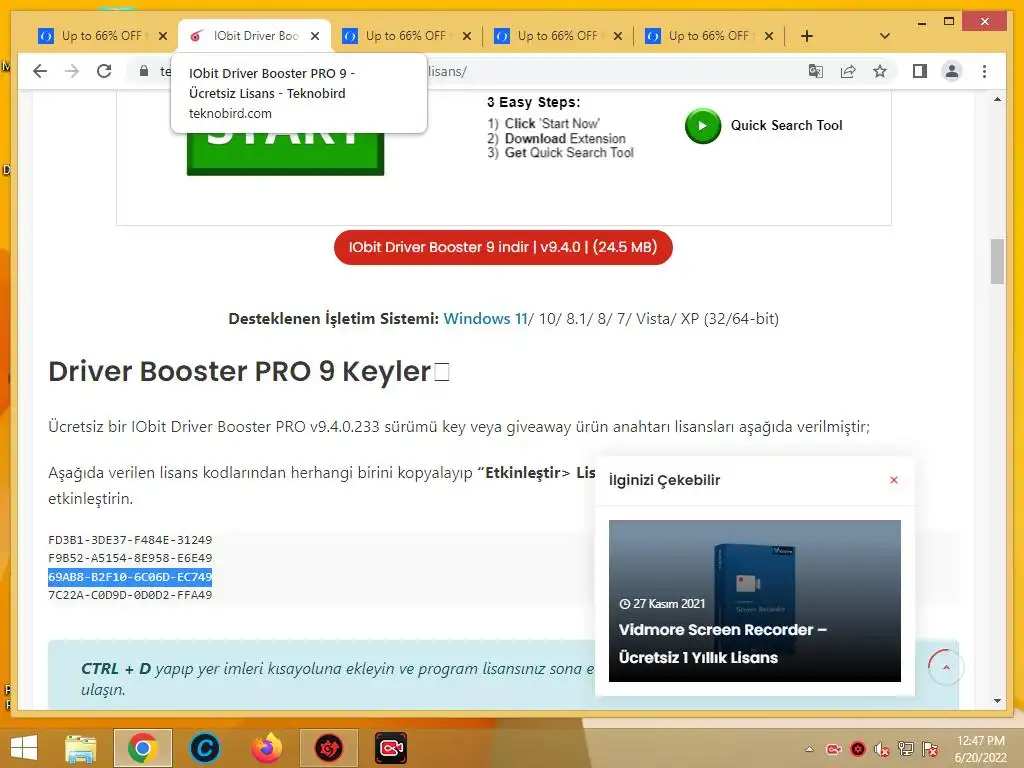The image size is (1024, 768).
Task: Open a new browser tab
Action: 807,36
